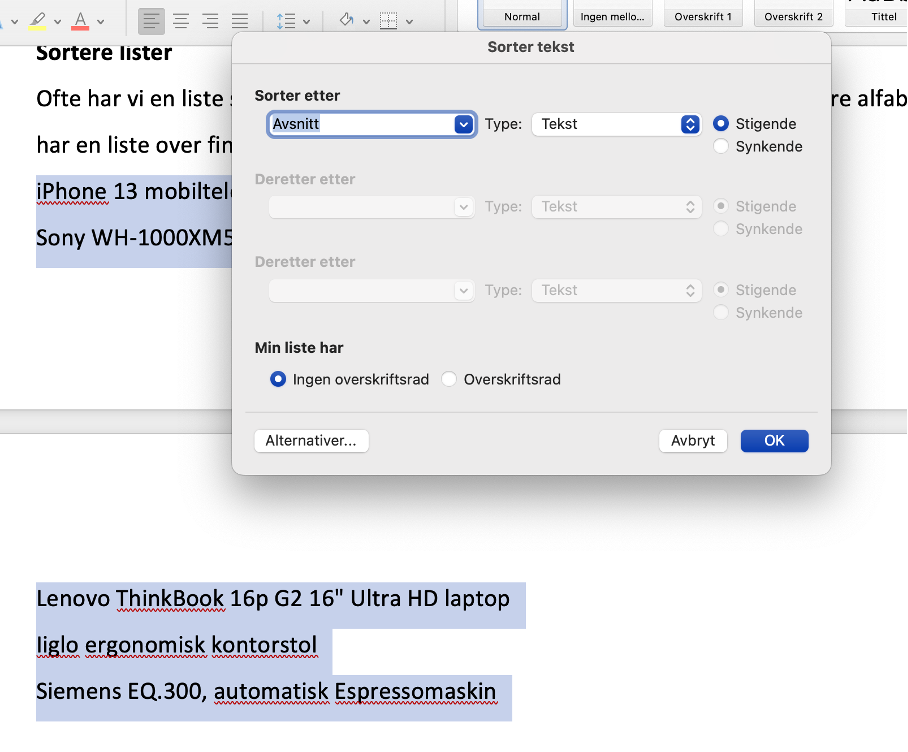
Task: Open the first Type Tekst dropdown
Action: tap(616, 124)
